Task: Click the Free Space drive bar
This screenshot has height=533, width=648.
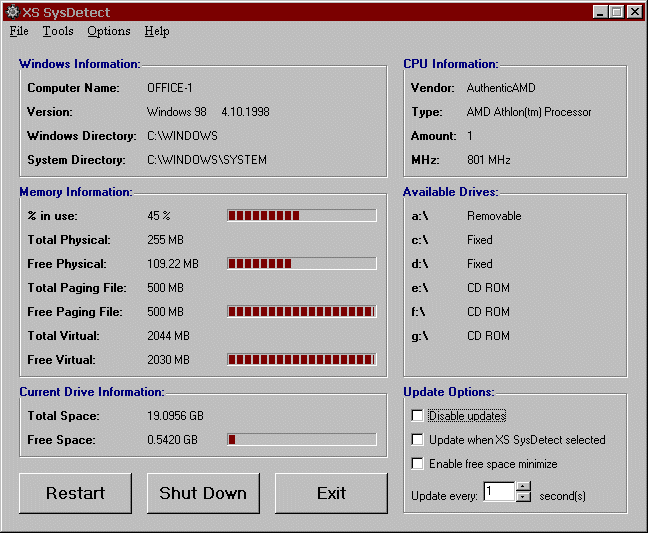Action: click(x=302, y=440)
